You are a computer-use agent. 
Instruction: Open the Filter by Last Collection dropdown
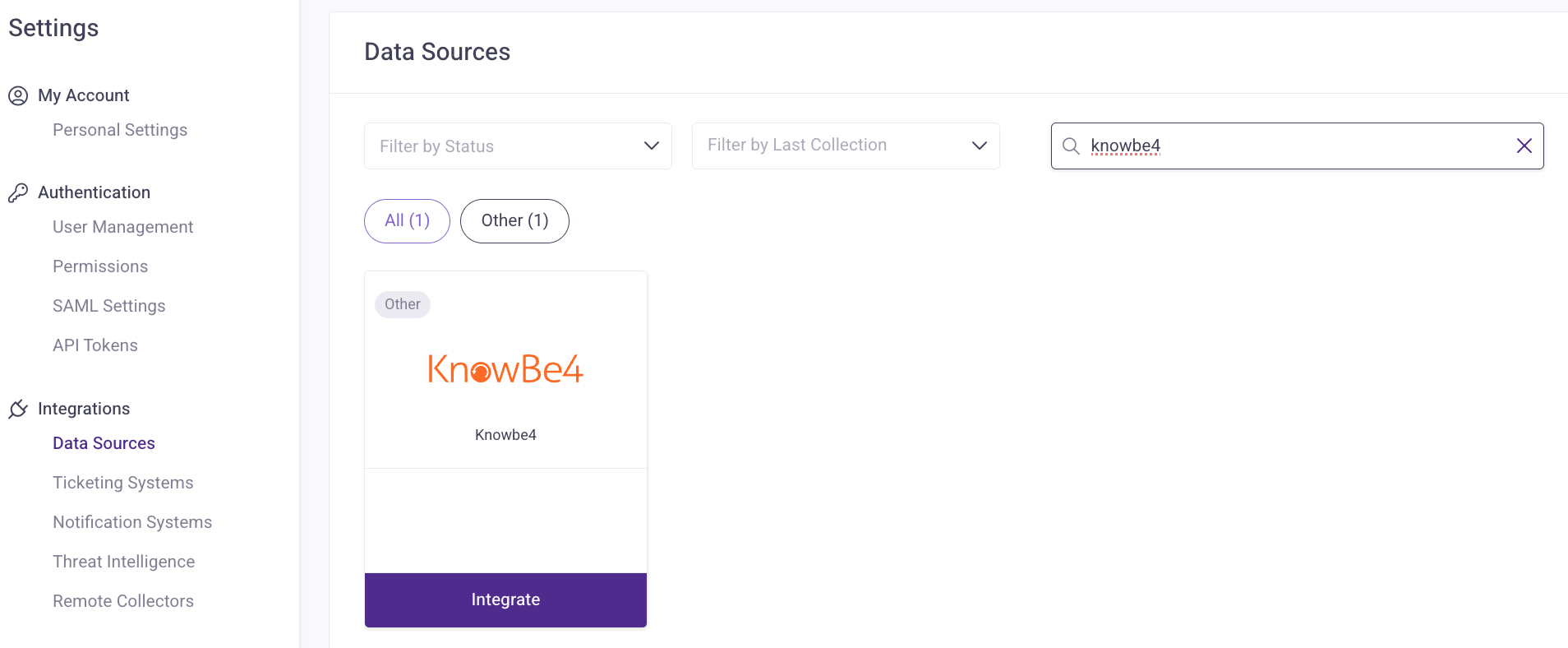pos(845,146)
